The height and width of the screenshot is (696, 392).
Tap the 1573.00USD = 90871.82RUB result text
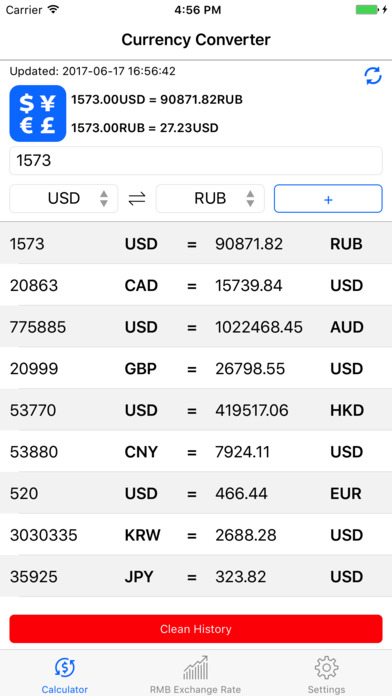click(157, 99)
